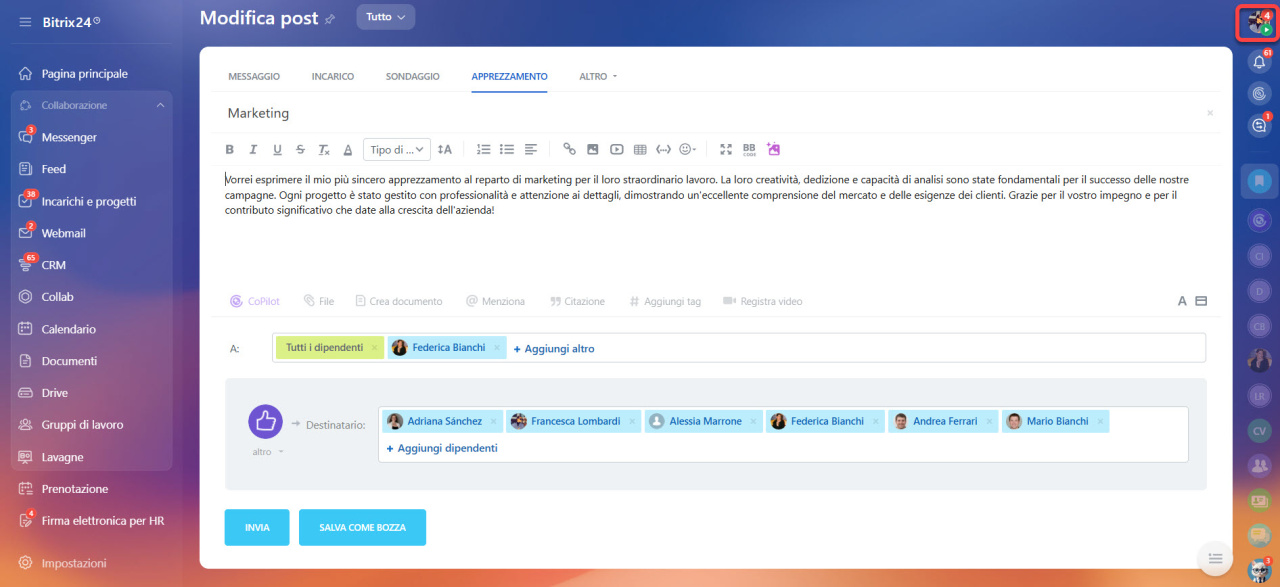This screenshot has width=1280, height=587.
Task: Open the 'Tipo di...' font dropdown
Action: [397, 150]
